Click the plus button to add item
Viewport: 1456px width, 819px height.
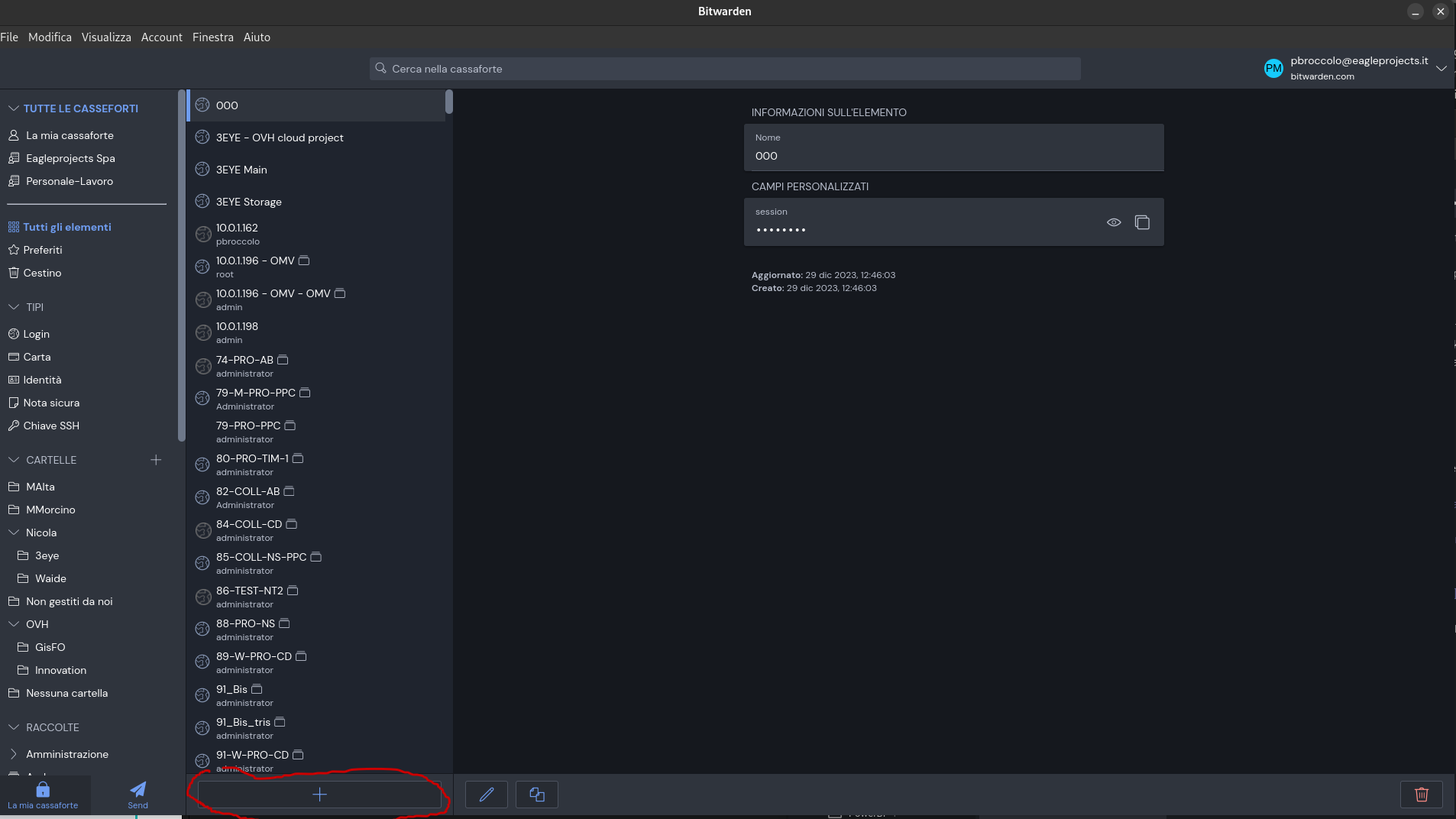[x=319, y=795]
